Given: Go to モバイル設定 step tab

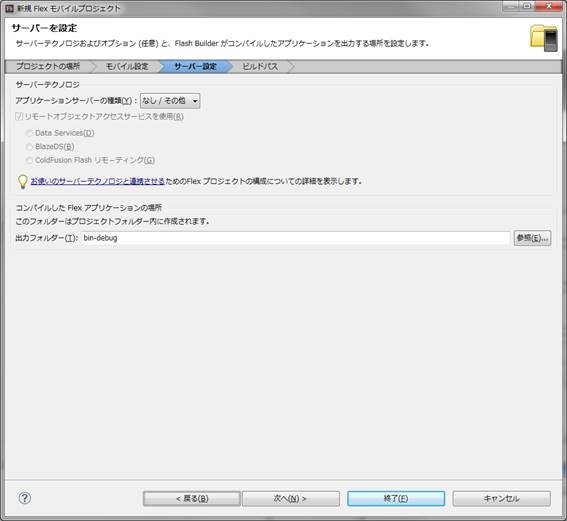Looking at the screenshot, I should point(127,67).
